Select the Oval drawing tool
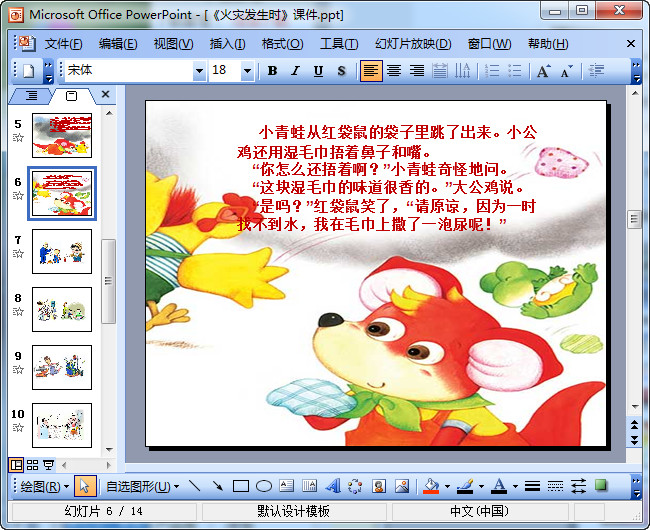This screenshot has width=650, height=530. click(x=264, y=486)
